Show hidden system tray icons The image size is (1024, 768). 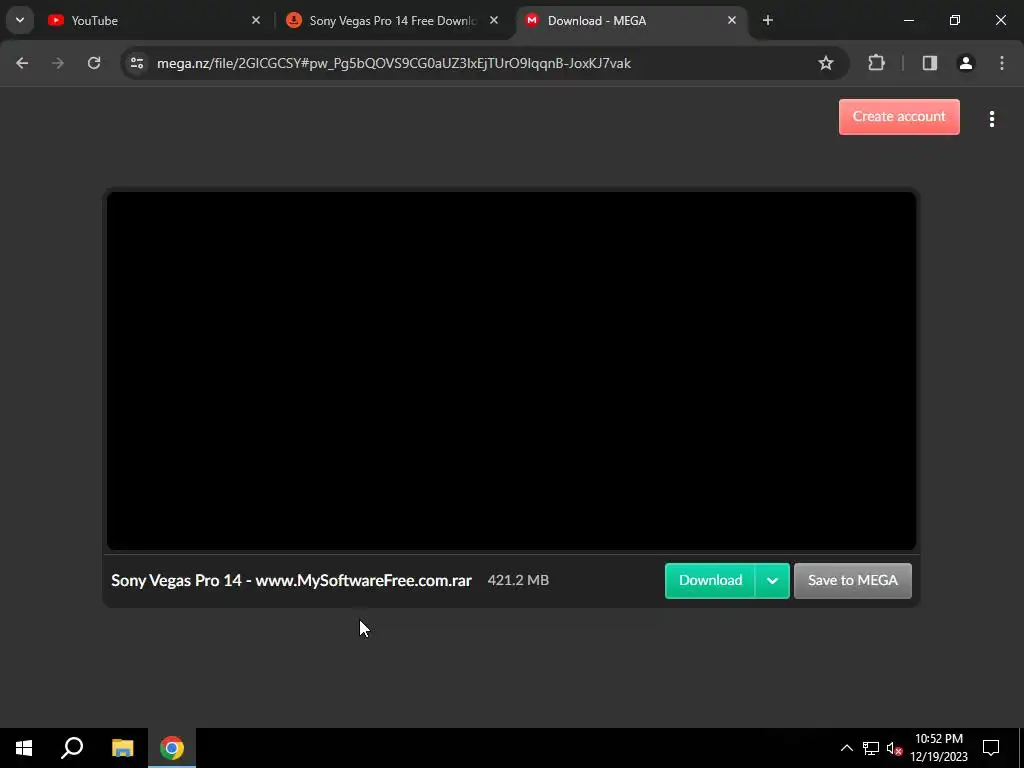click(x=846, y=748)
